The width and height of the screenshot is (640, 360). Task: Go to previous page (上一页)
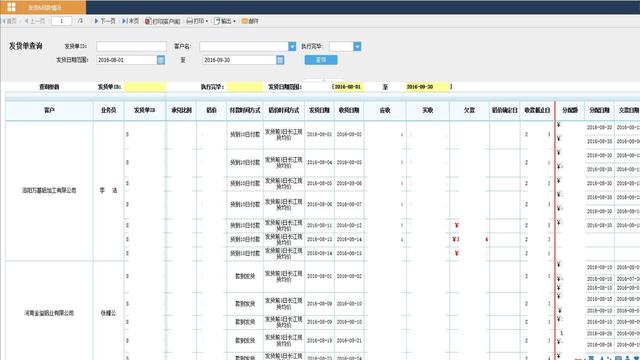point(35,21)
